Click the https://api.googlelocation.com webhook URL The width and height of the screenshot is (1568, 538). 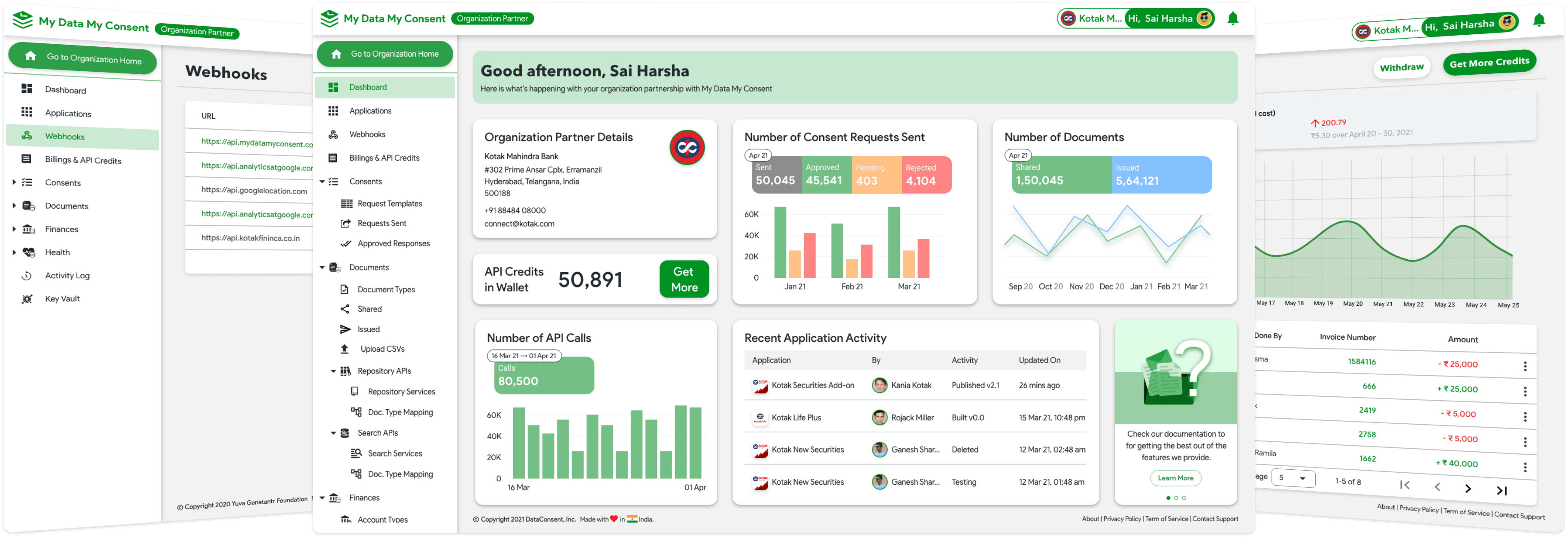(x=254, y=190)
